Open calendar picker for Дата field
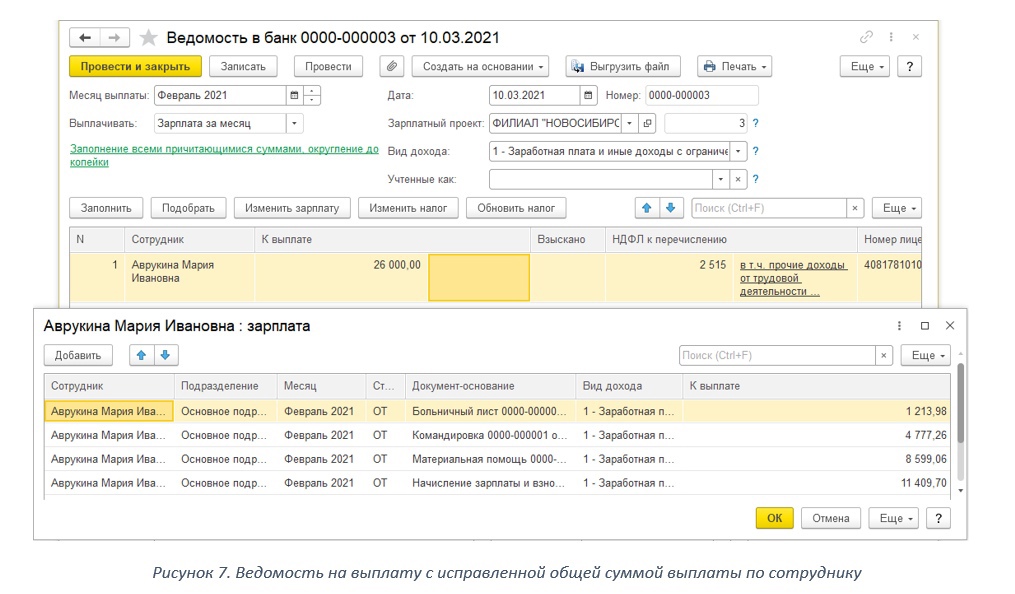1015x594 pixels. 588,95
